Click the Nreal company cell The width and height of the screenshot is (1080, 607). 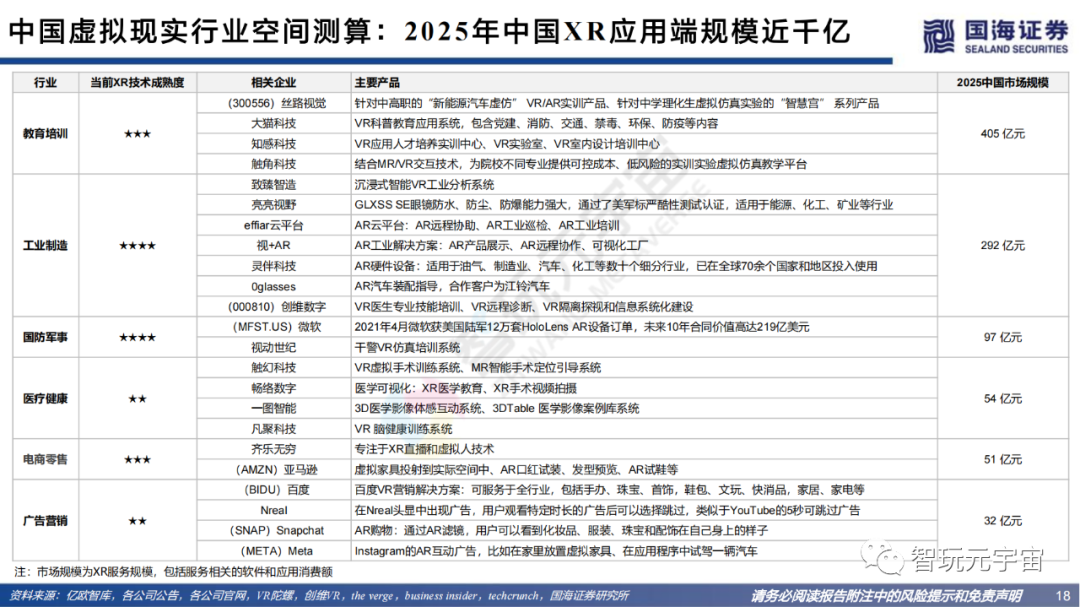click(273, 511)
